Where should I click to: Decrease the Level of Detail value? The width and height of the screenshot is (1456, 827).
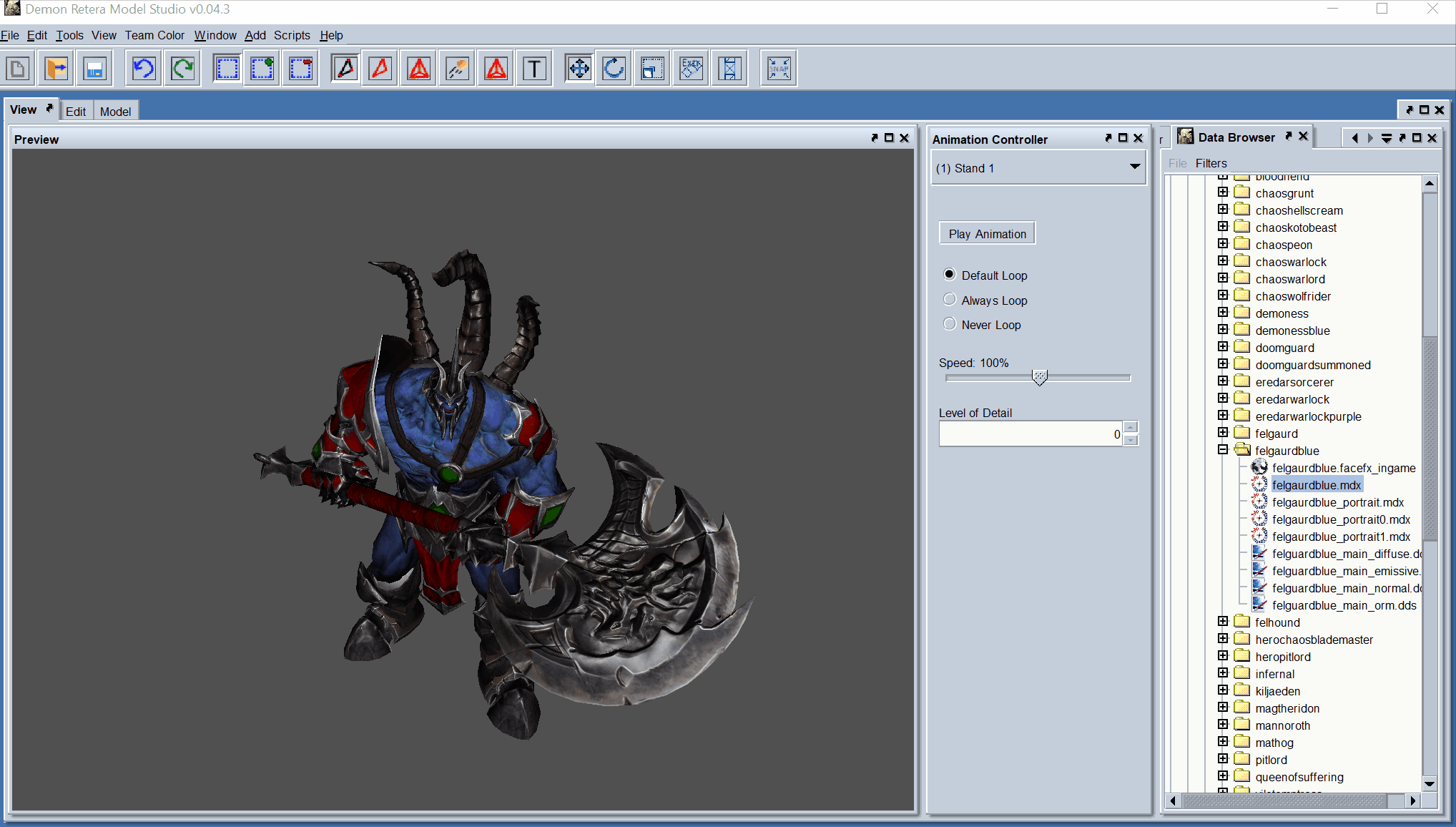point(1131,440)
